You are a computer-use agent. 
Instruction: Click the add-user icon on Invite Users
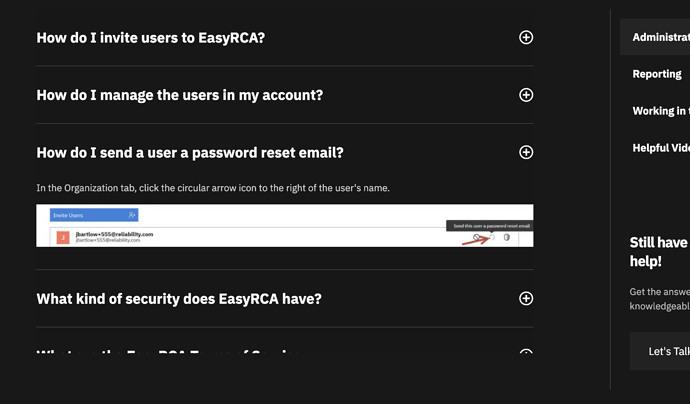tap(131, 215)
